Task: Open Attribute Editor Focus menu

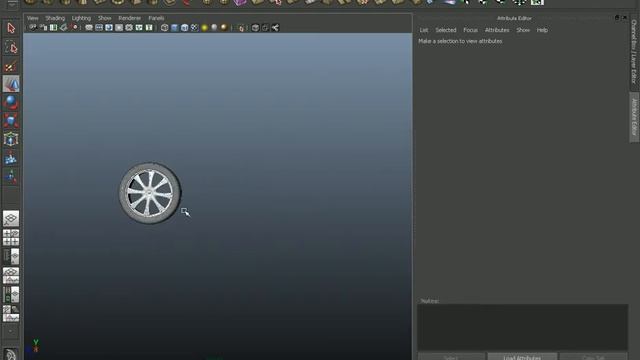Action: click(470, 30)
